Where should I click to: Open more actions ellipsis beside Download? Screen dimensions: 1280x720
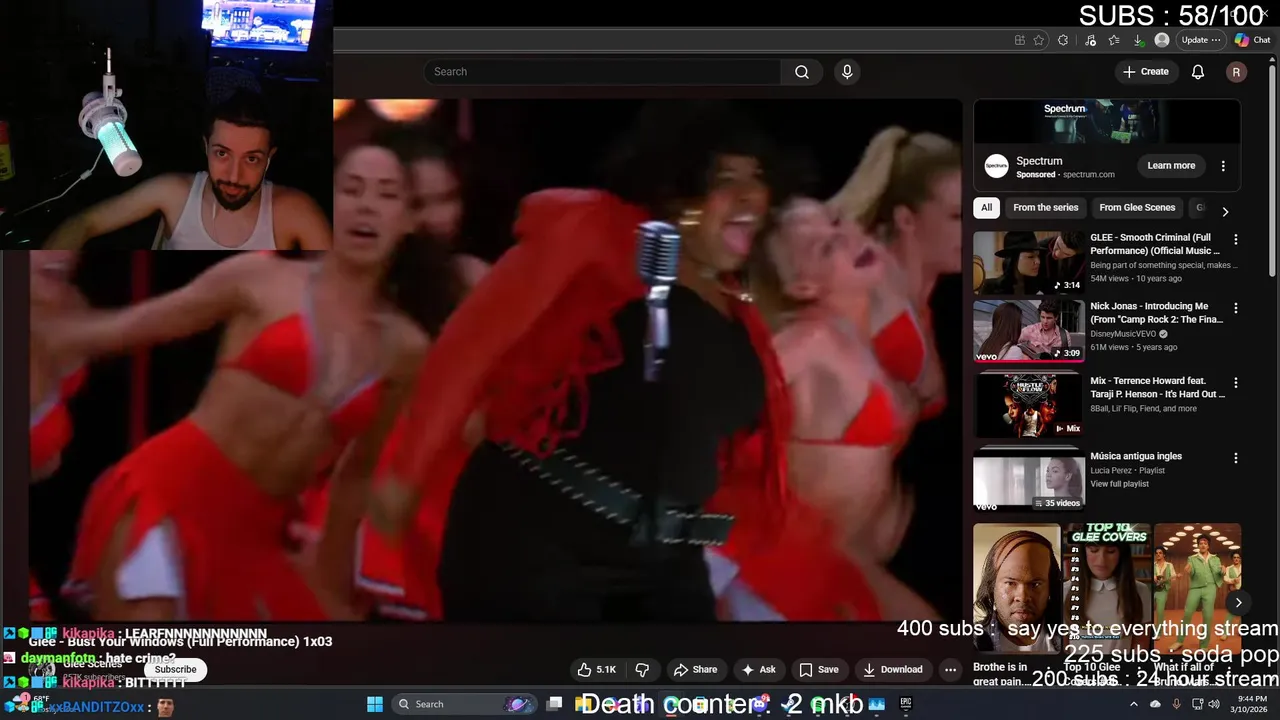951,670
